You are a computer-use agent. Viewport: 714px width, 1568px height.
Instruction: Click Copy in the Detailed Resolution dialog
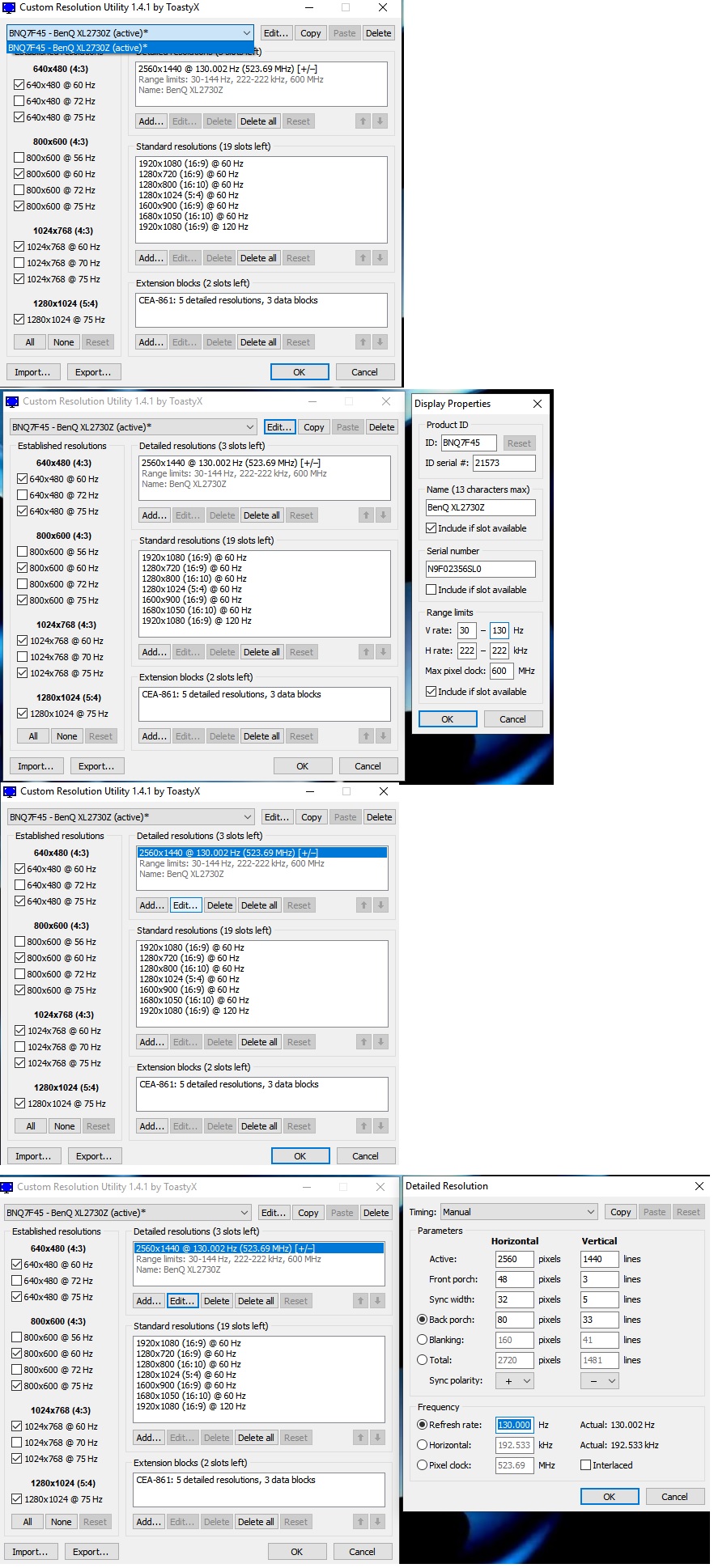click(621, 1212)
